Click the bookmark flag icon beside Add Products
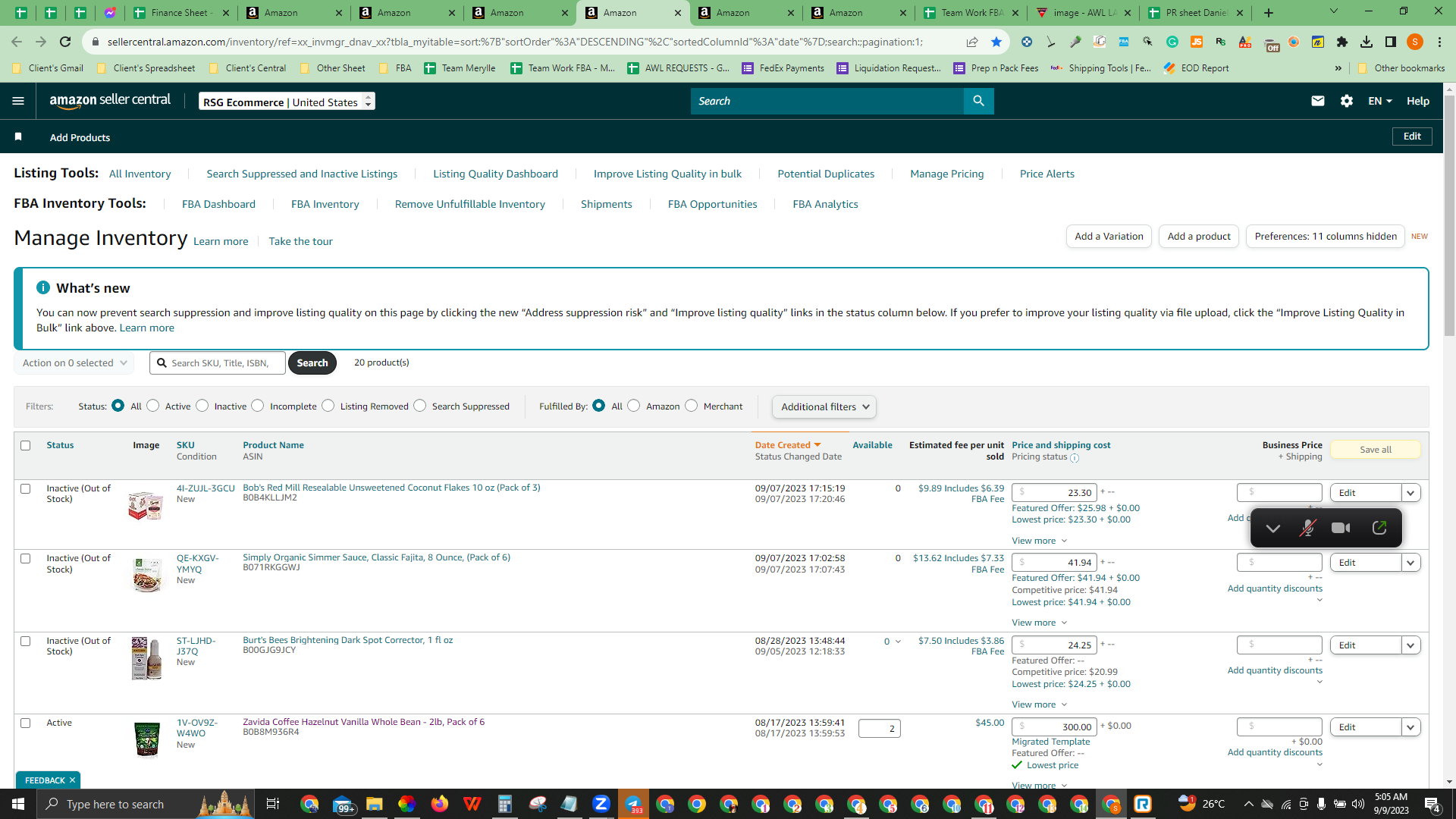1456x819 pixels. pyautogui.click(x=18, y=136)
